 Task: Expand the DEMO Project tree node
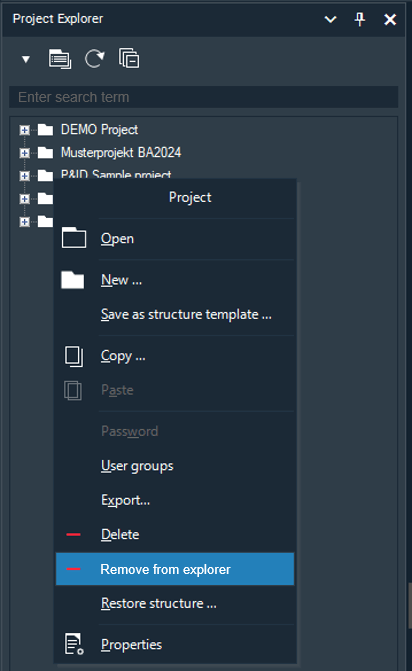point(24,130)
